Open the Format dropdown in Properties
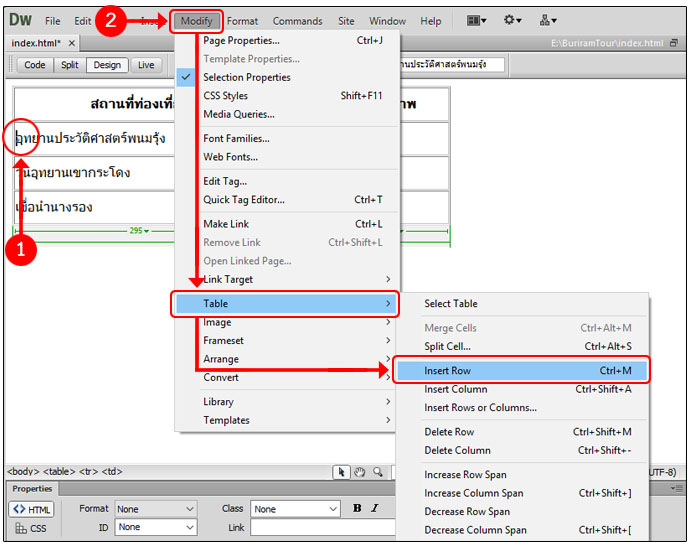This screenshot has width=691, height=548. 156,509
